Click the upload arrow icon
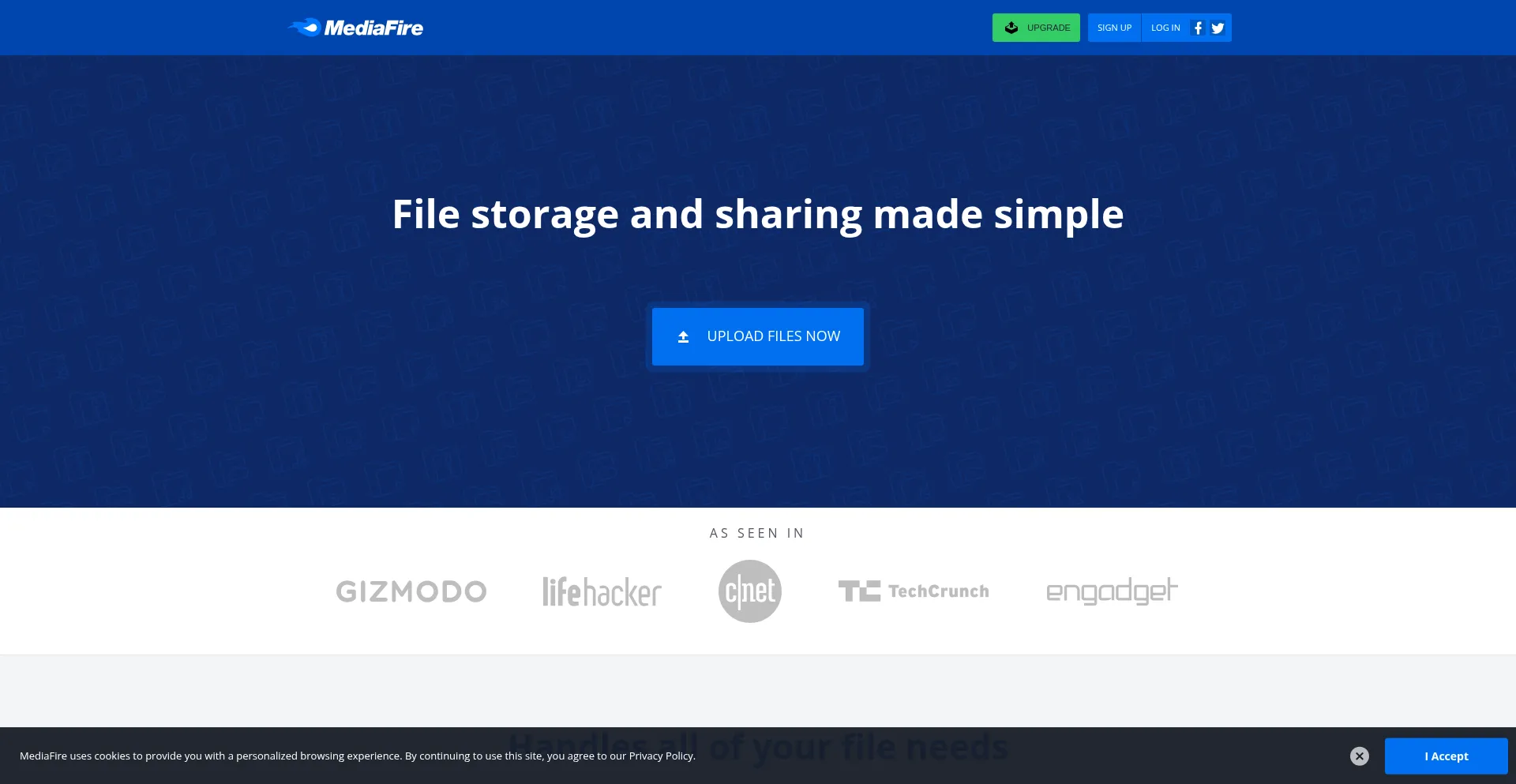The width and height of the screenshot is (1516, 784). click(684, 337)
